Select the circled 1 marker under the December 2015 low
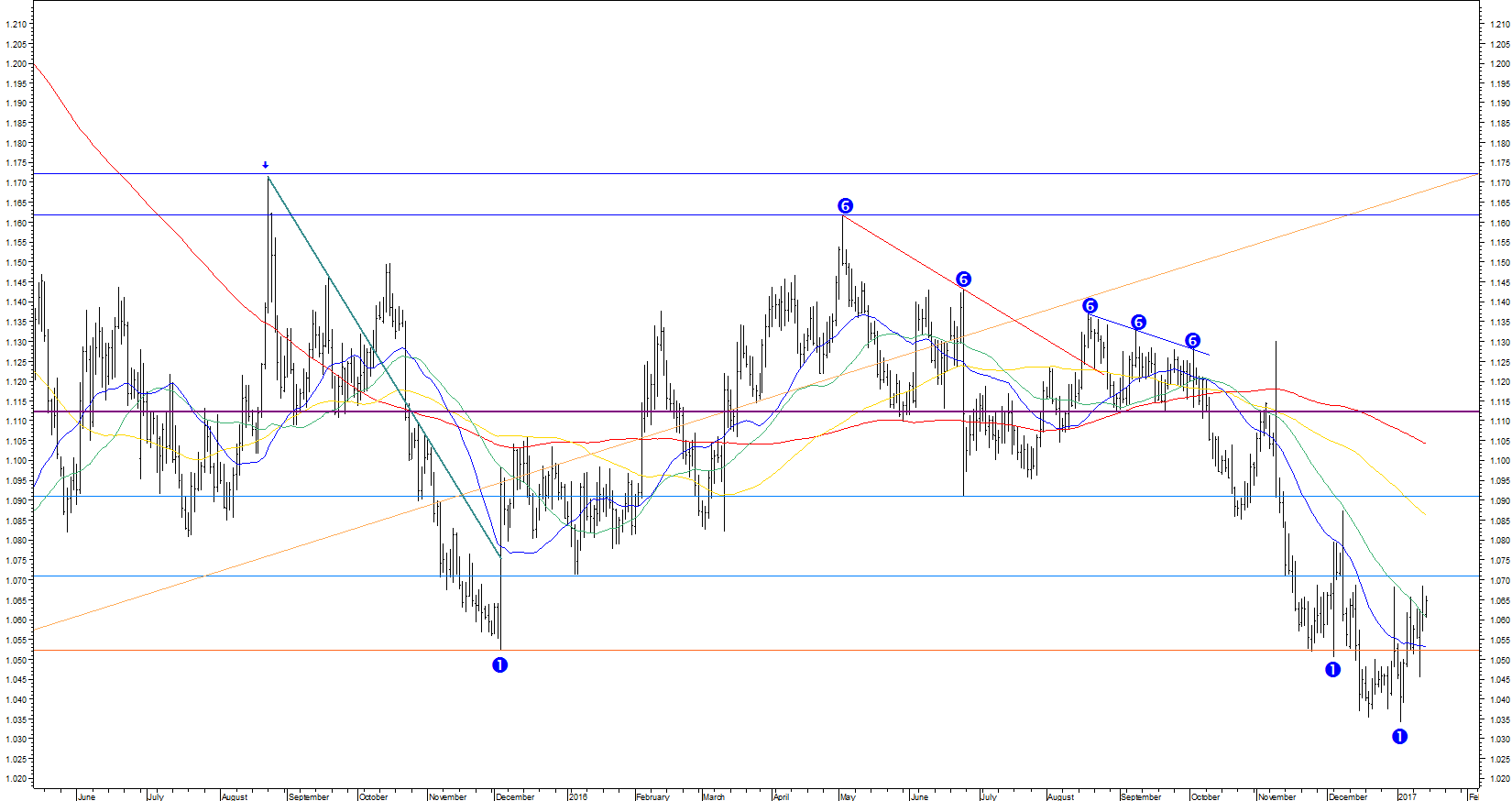The image size is (1512, 801). [499, 664]
